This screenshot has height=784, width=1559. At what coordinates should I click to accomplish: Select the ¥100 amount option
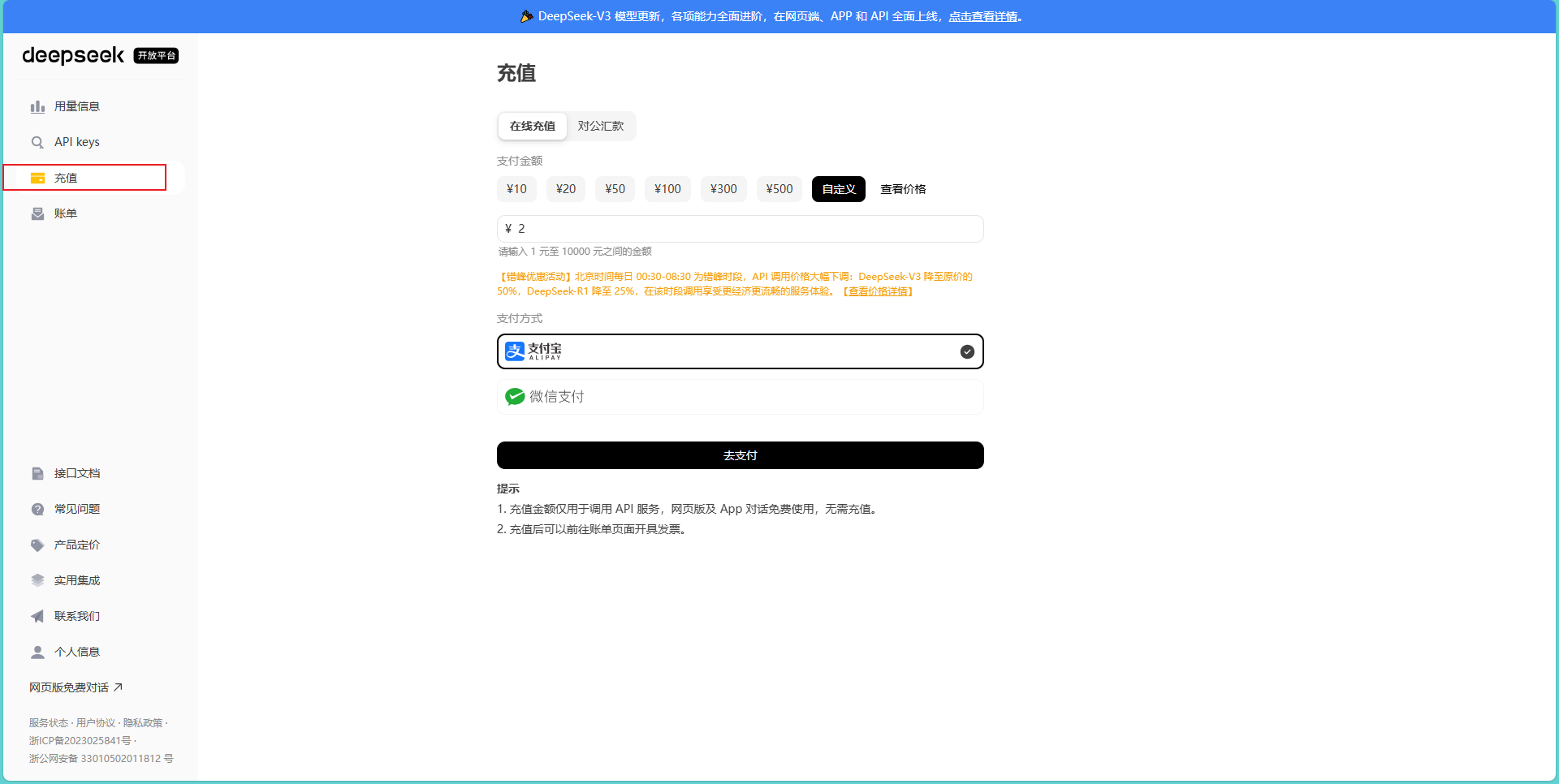(x=667, y=188)
